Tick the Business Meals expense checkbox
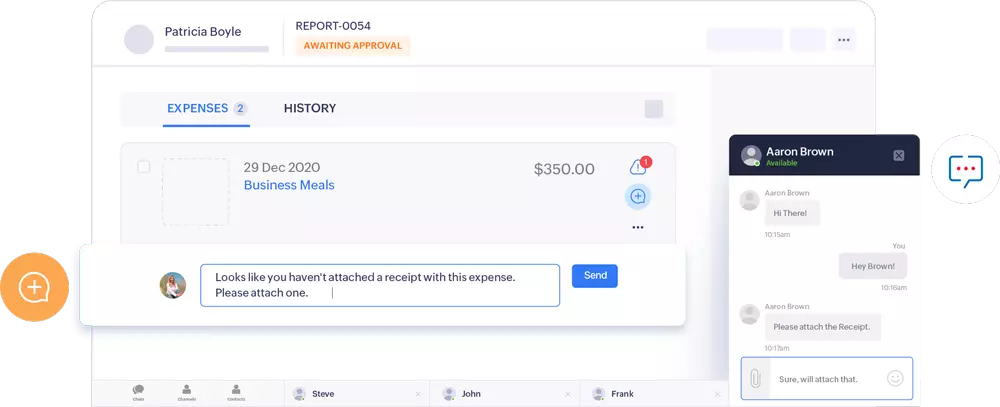This screenshot has height=407, width=1000. (x=144, y=167)
